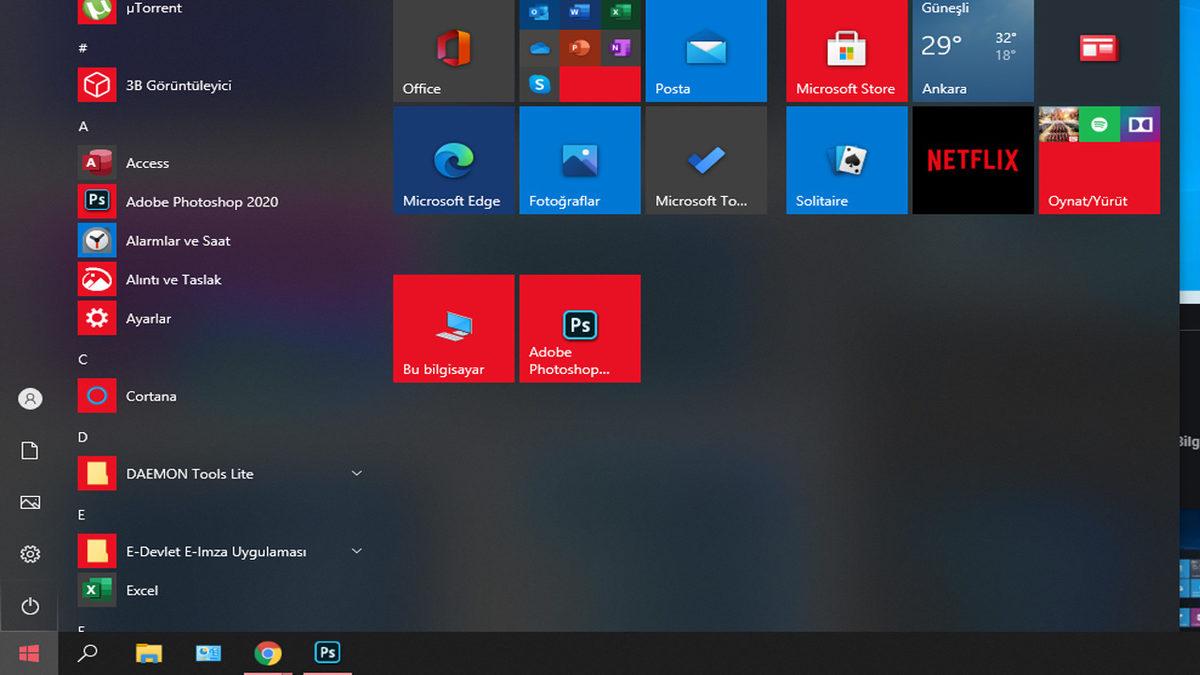This screenshot has height=675, width=1200.
Task: Open the Fotoğraflar photos tile
Action: click(579, 160)
